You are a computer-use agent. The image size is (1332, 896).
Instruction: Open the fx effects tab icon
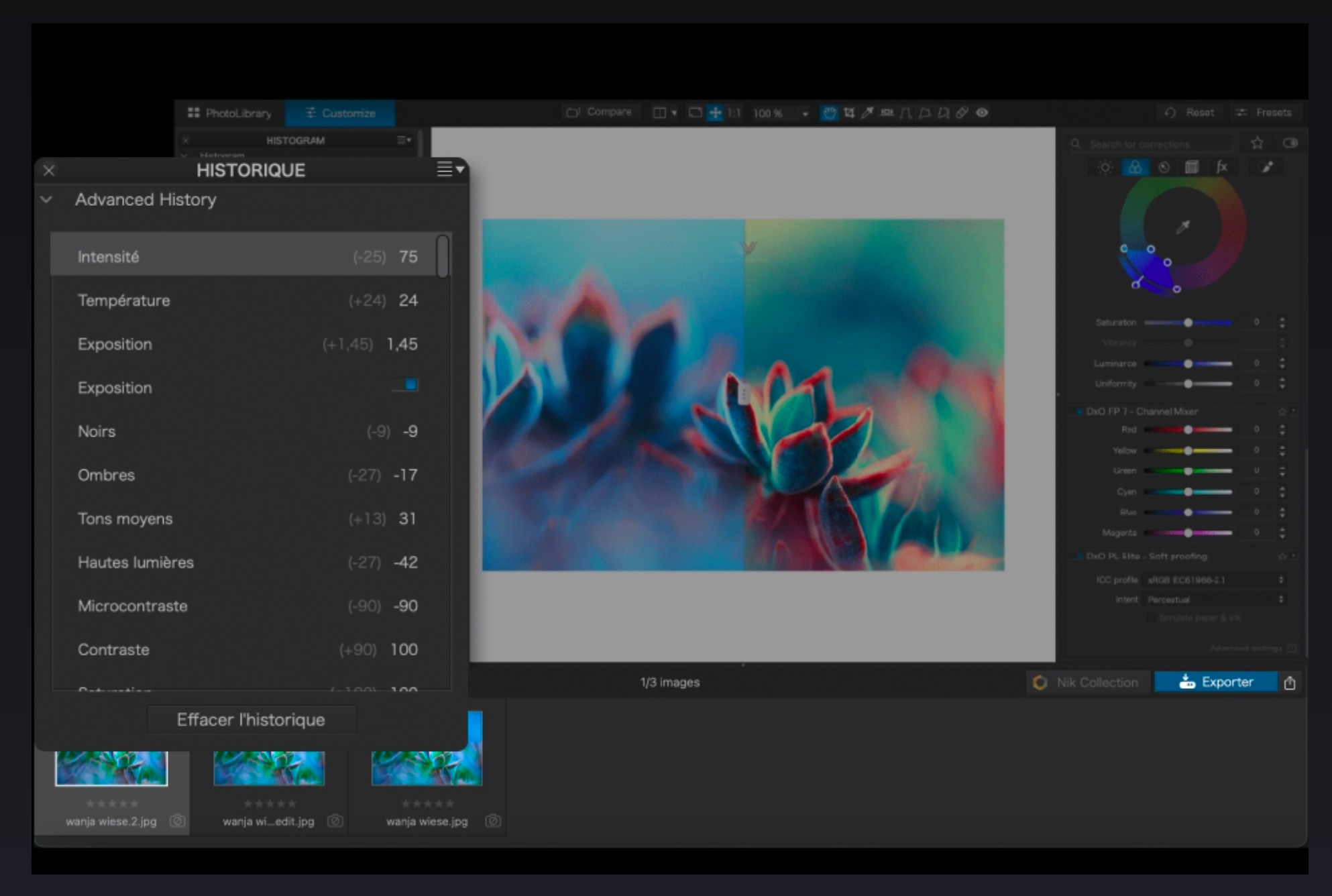(1221, 168)
